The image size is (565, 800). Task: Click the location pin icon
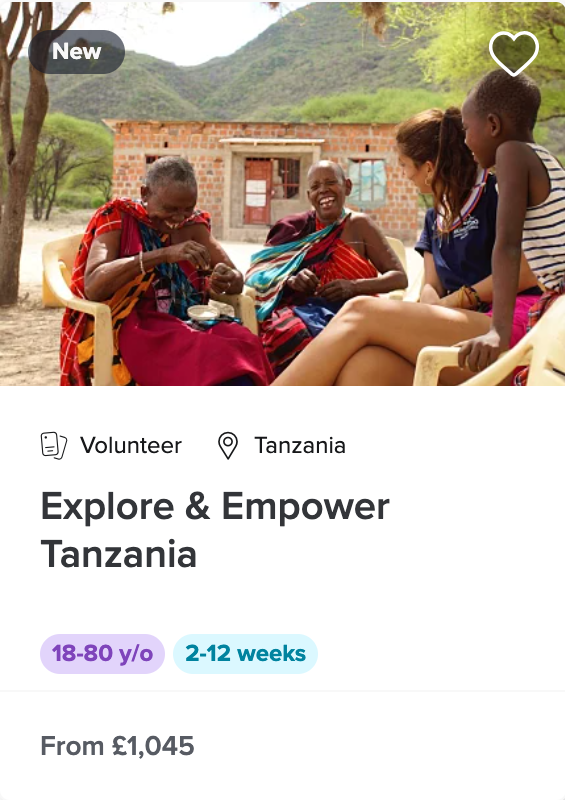[x=228, y=445]
